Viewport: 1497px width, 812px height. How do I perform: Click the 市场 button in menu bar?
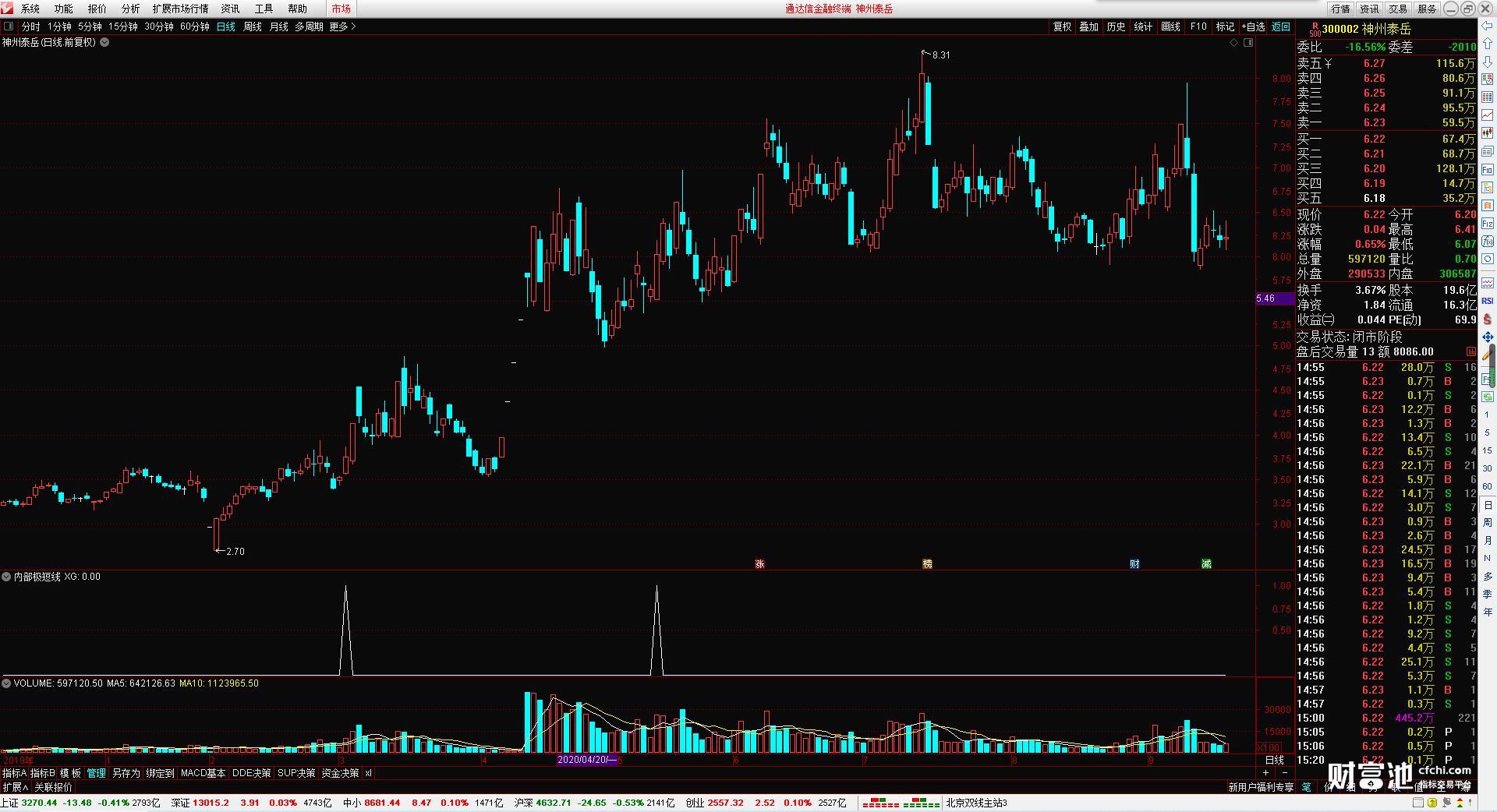(342, 9)
